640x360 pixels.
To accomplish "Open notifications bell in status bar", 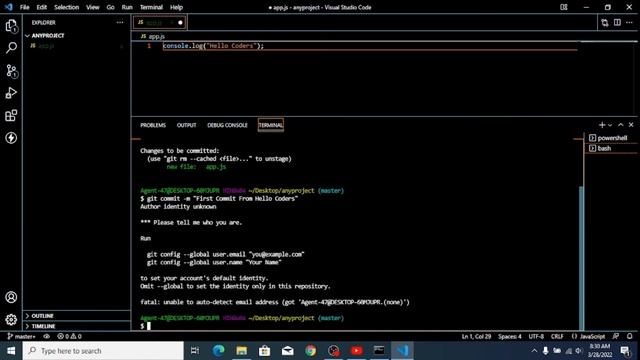I will (x=629, y=336).
